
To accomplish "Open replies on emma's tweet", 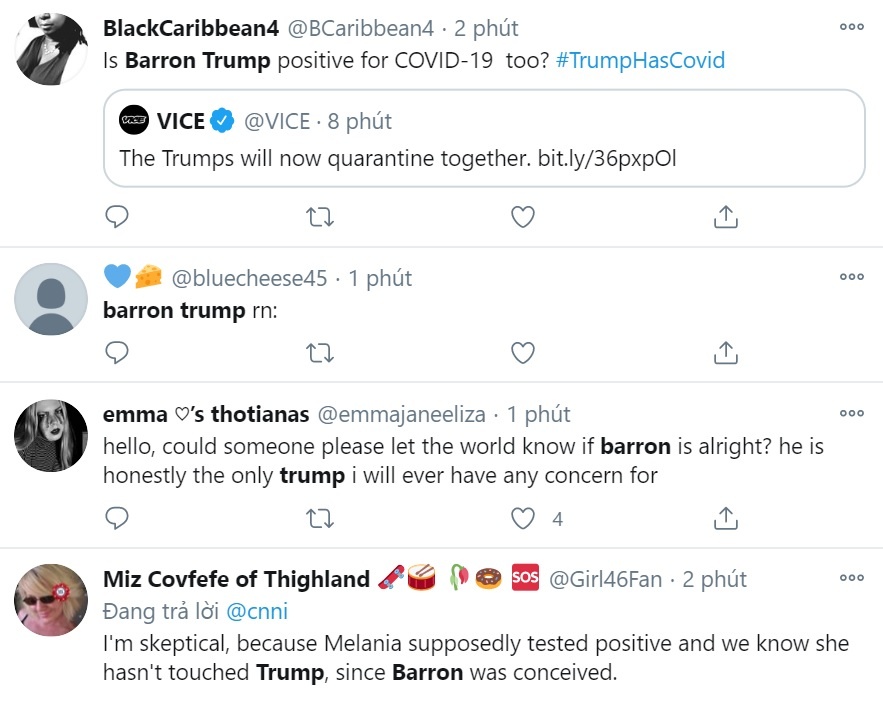I will (117, 518).
